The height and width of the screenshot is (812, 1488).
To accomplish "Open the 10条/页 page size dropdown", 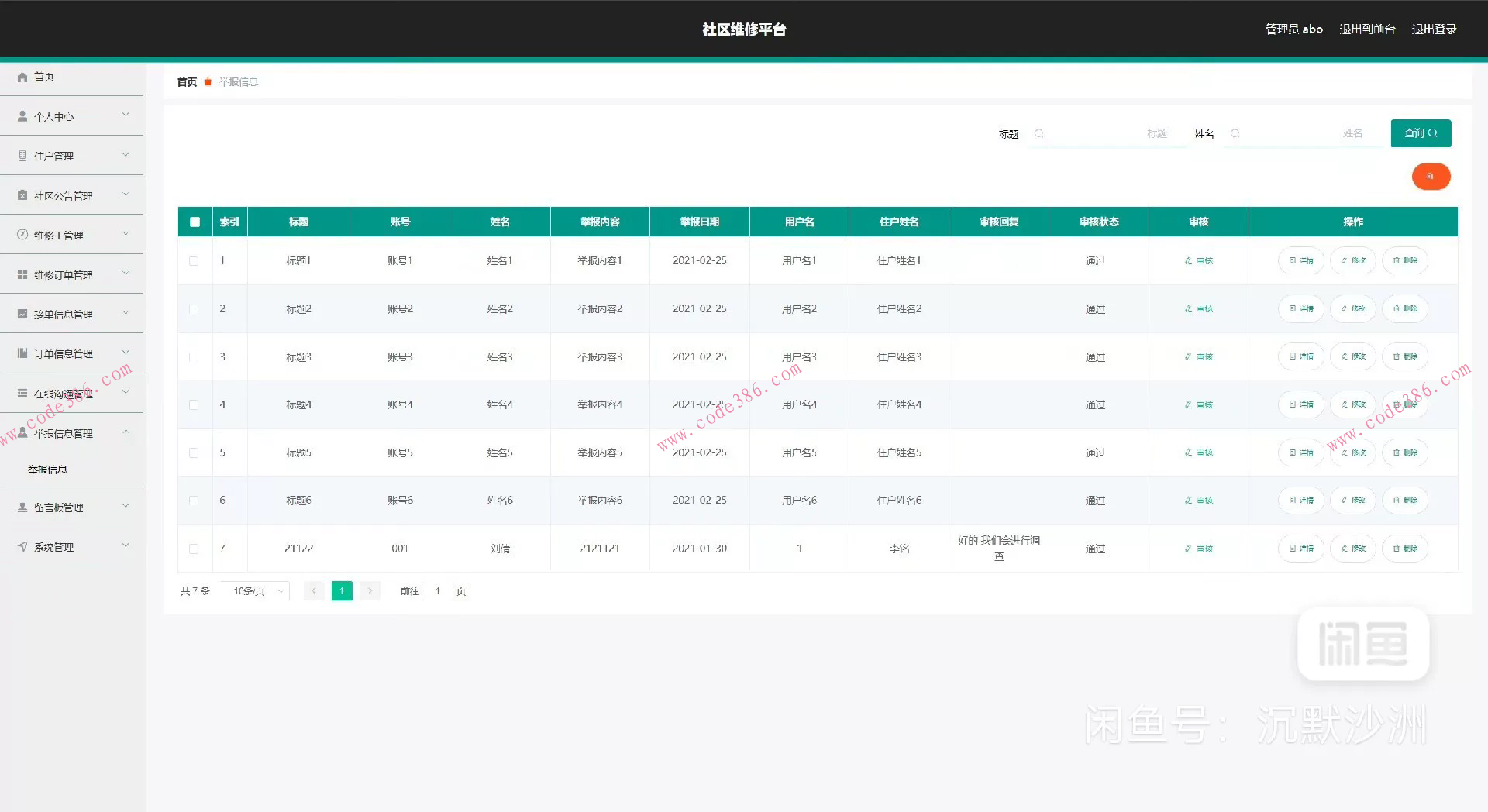I will click(255, 591).
